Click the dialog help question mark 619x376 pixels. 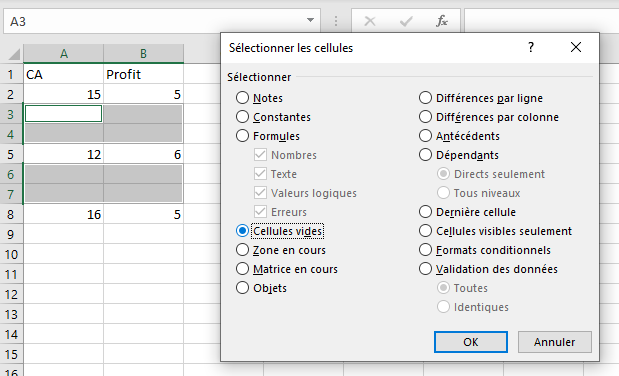pyautogui.click(x=531, y=47)
